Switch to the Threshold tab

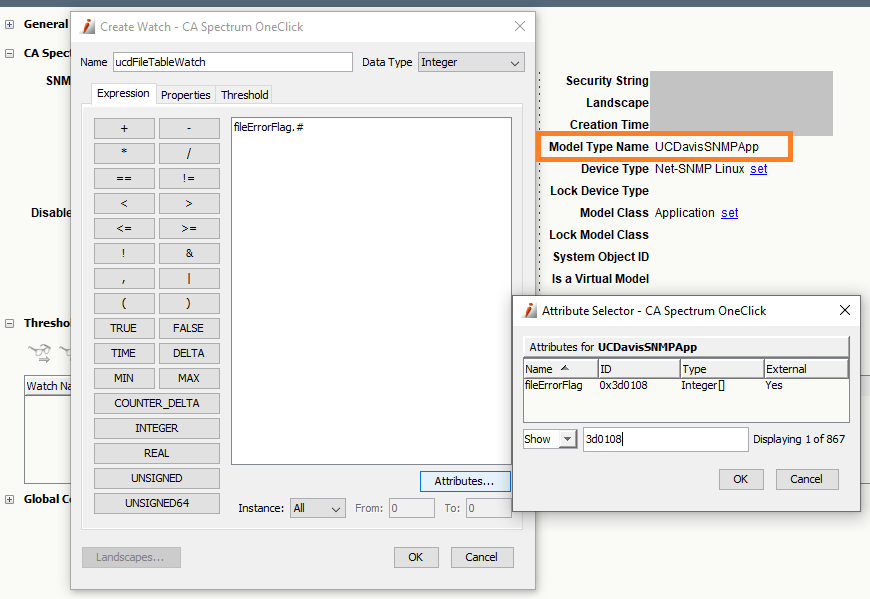(244, 94)
